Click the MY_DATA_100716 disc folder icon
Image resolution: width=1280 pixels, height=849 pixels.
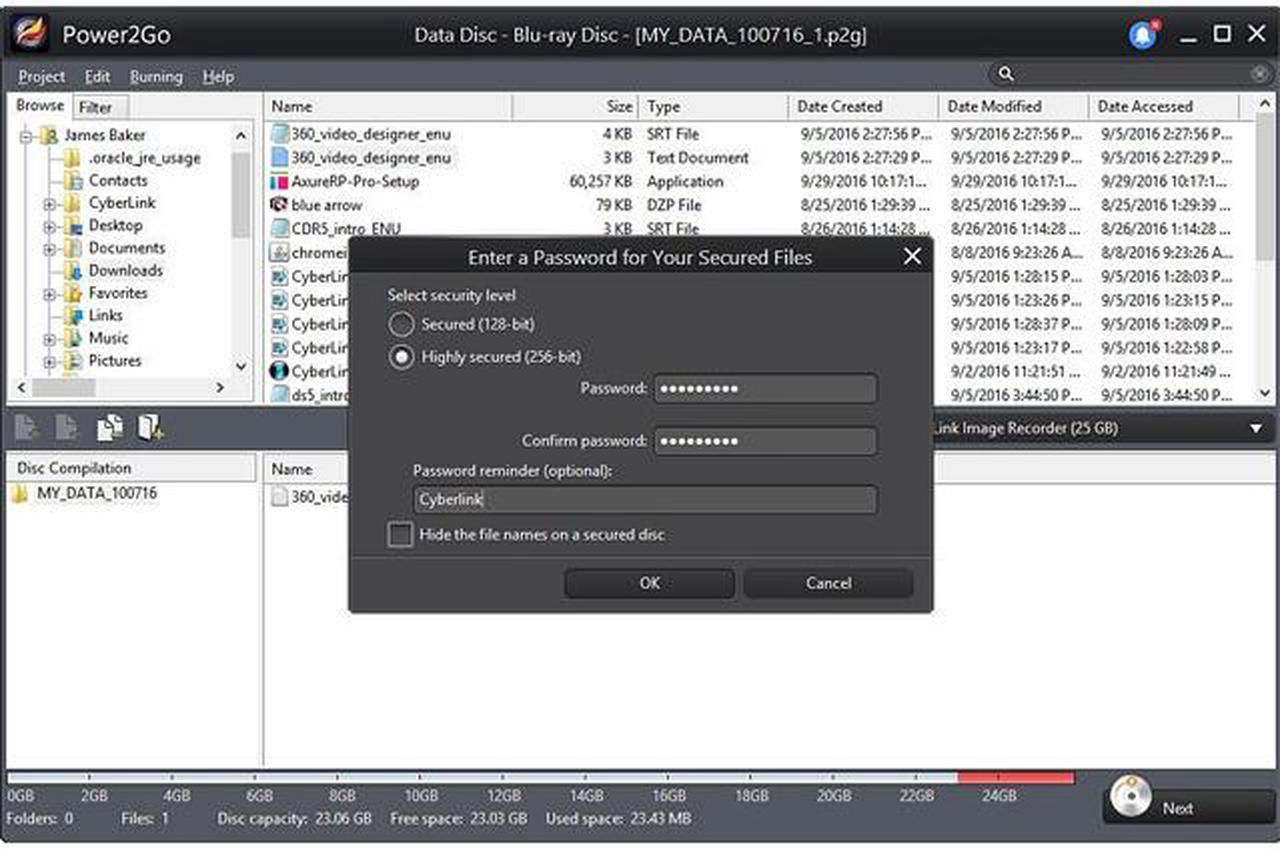coord(20,494)
